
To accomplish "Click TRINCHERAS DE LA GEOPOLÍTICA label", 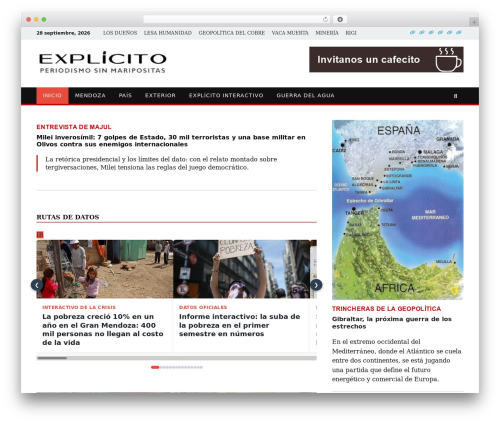I will tap(386, 309).
